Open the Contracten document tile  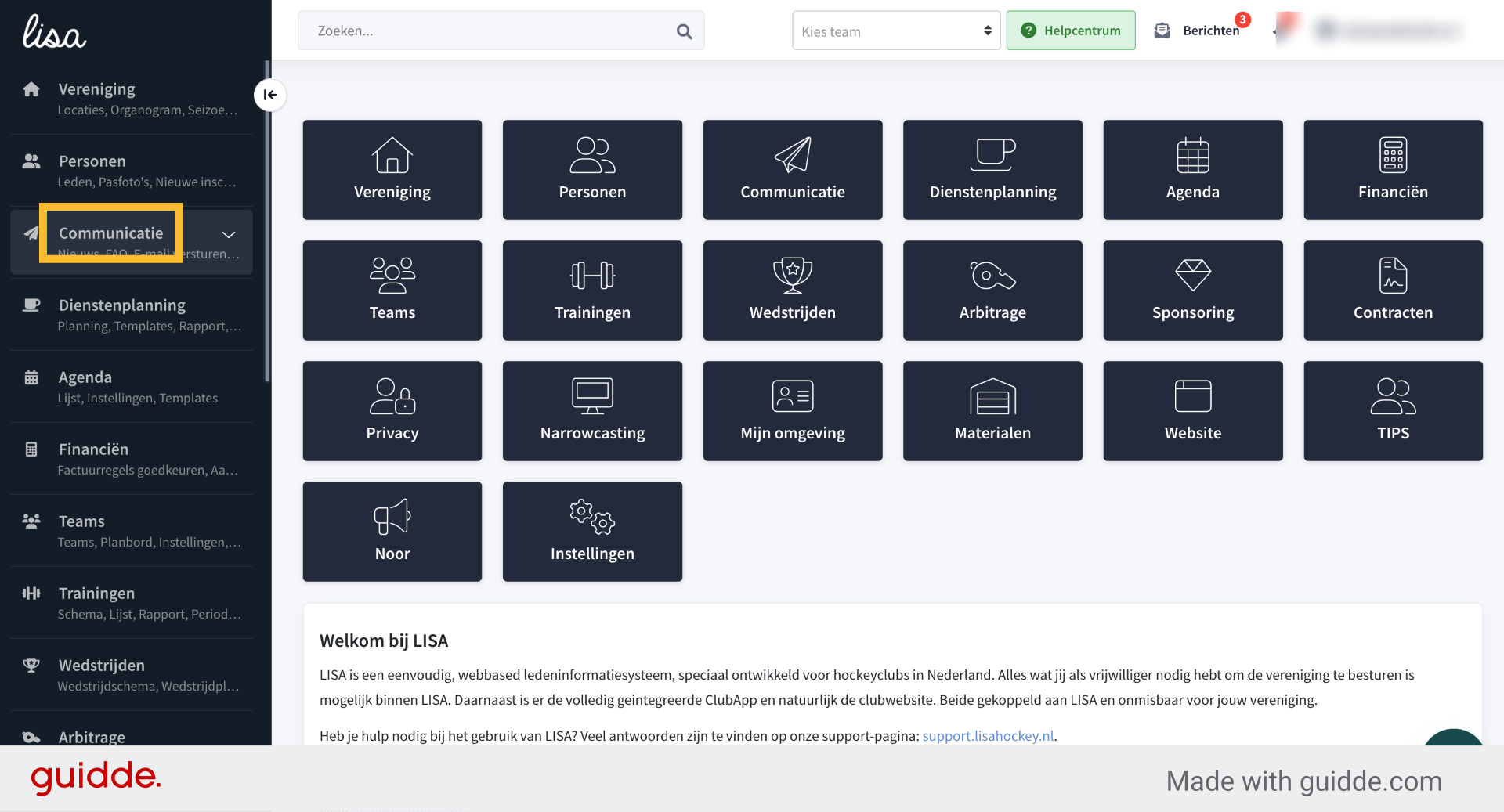pos(1393,291)
